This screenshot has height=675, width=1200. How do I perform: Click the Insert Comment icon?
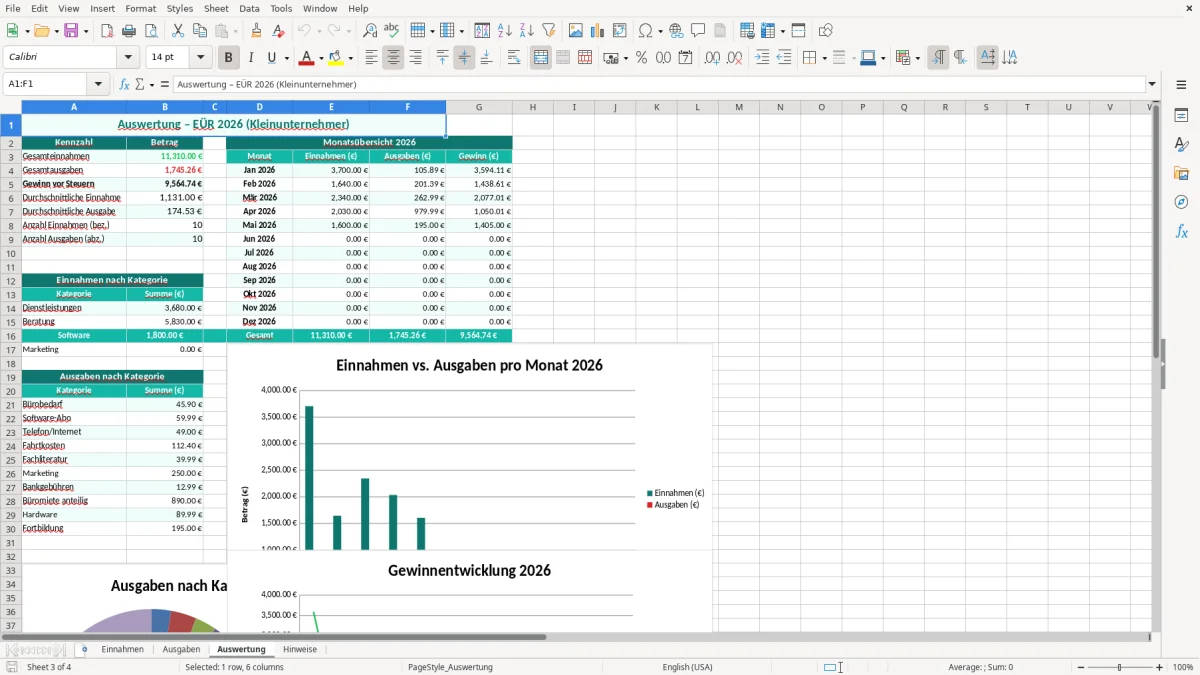tap(698, 30)
